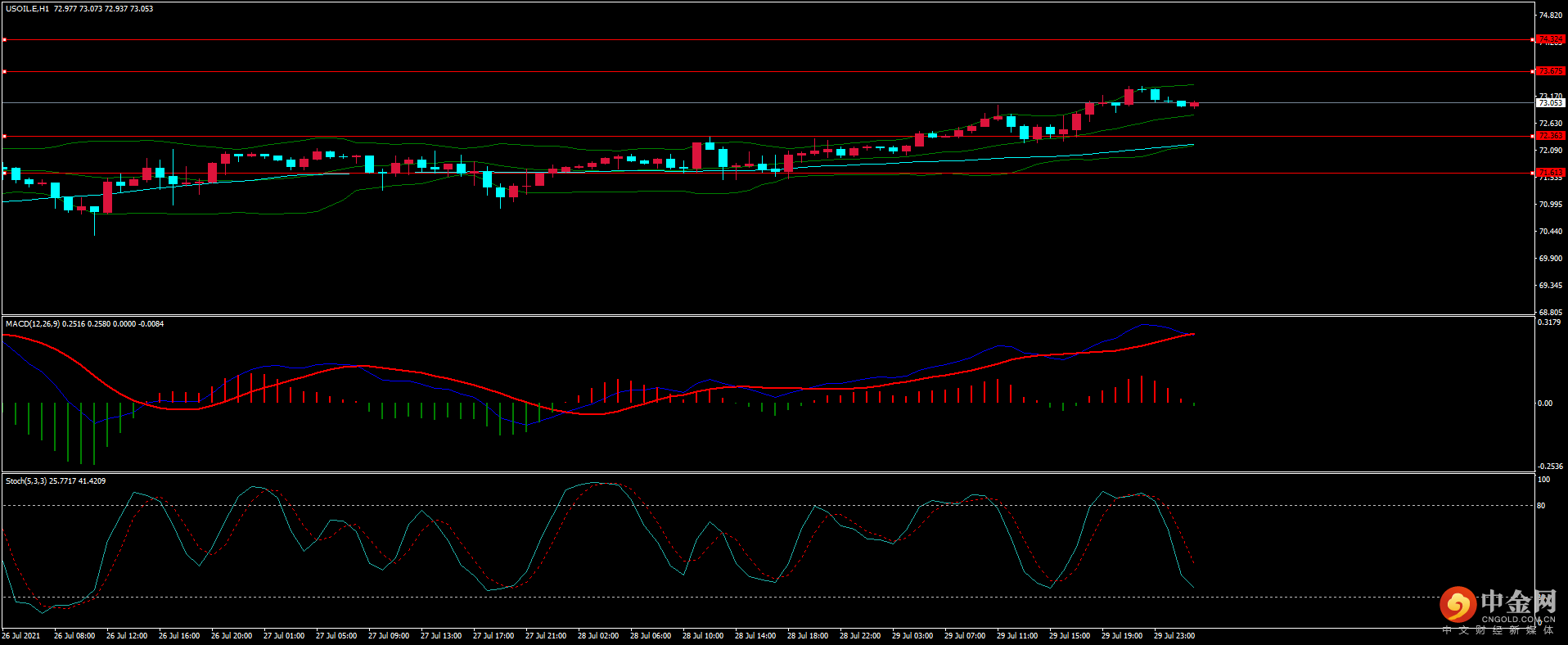Image resolution: width=1568 pixels, height=645 pixels.
Task: Click the 28 Jul 14:00 time label
Action: tap(755, 636)
